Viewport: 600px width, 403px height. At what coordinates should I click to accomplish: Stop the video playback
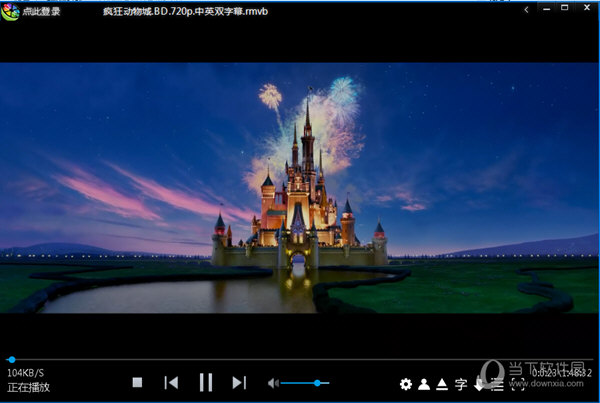138,383
